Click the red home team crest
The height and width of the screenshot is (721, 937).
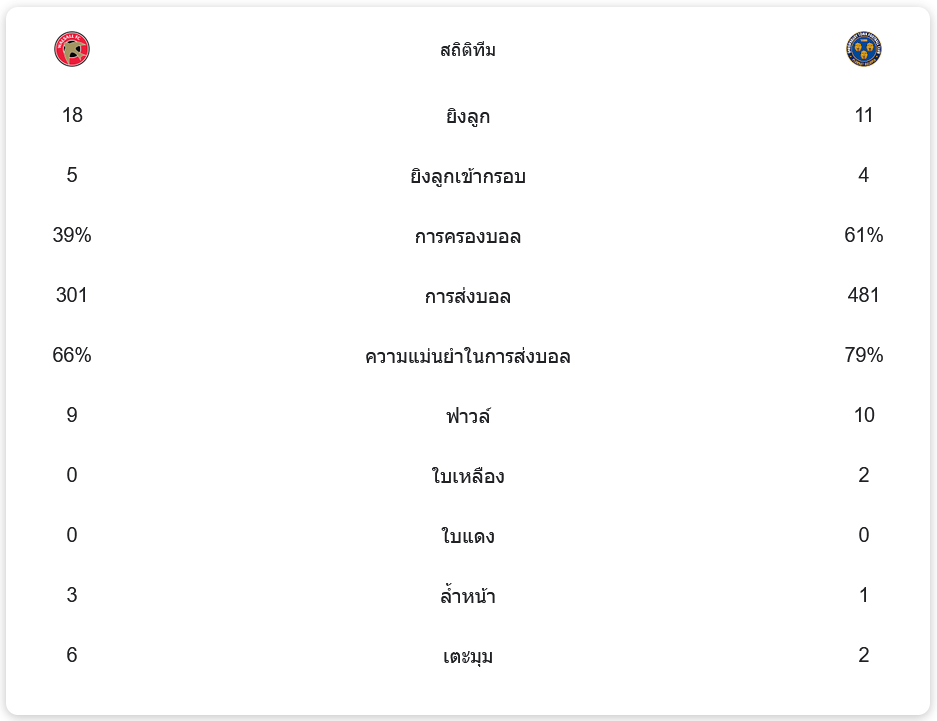tap(72, 49)
